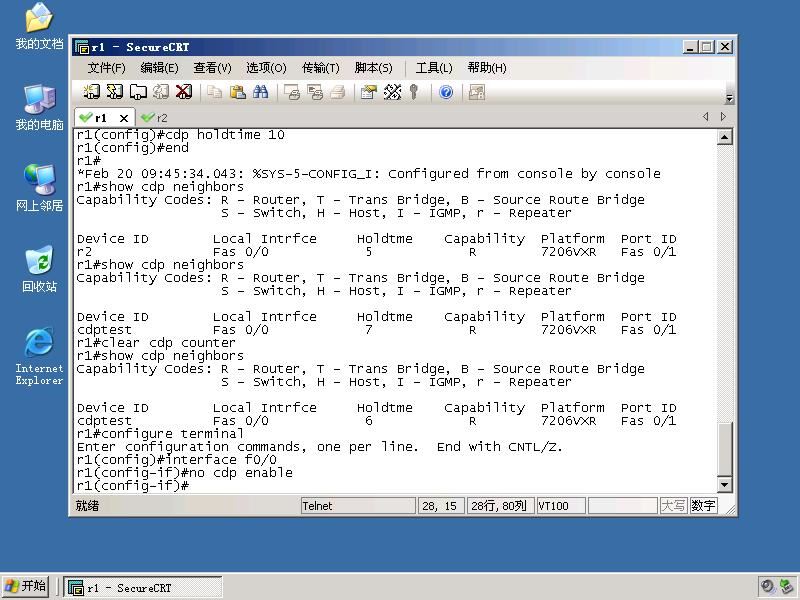Click the tab scroll left arrow
Image resolution: width=800 pixels, height=600 pixels.
pyautogui.click(x=706, y=117)
